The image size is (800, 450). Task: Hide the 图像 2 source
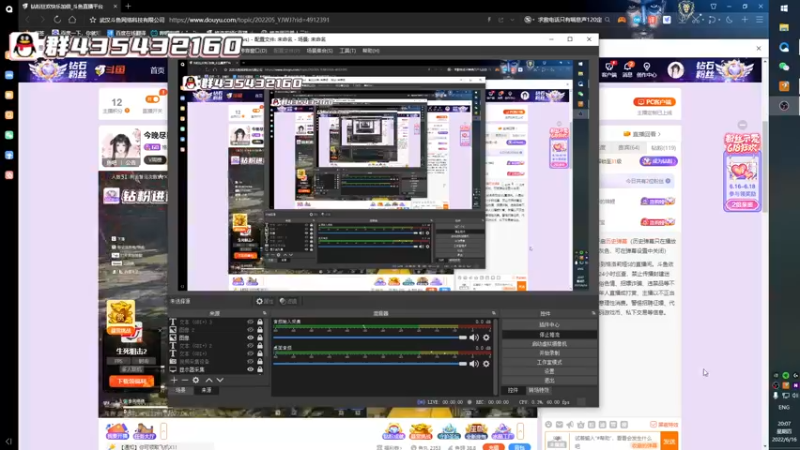pyautogui.click(x=250, y=330)
